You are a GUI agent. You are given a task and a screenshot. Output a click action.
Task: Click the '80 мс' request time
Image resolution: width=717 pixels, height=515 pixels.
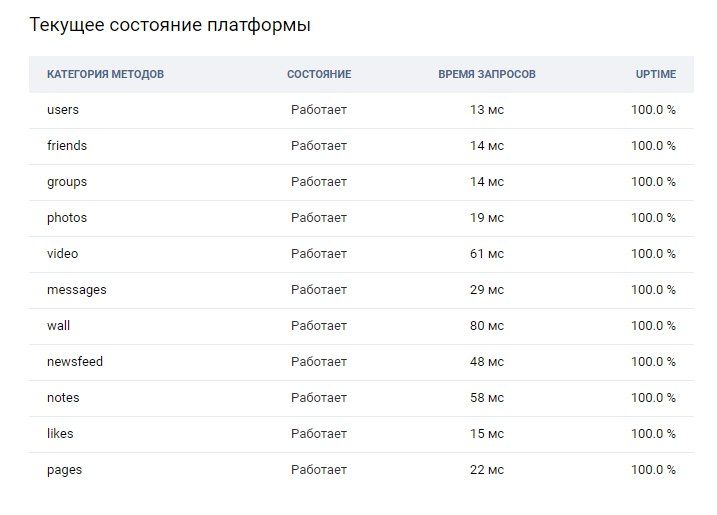pos(487,326)
